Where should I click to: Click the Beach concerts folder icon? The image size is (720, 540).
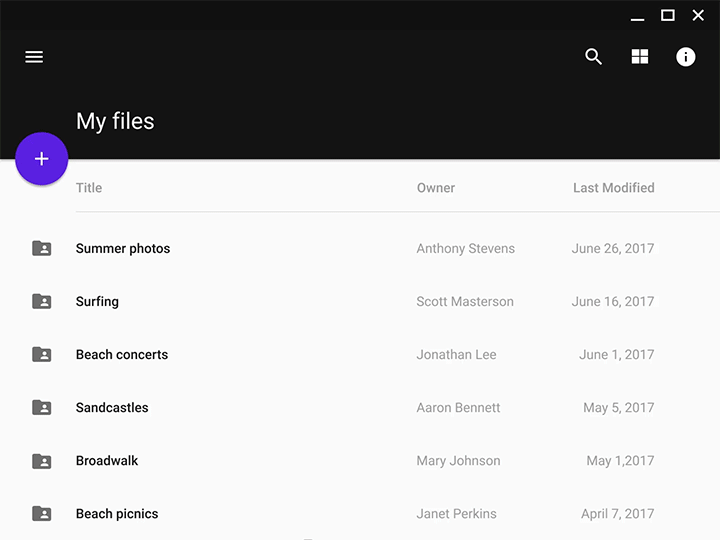tap(41, 354)
